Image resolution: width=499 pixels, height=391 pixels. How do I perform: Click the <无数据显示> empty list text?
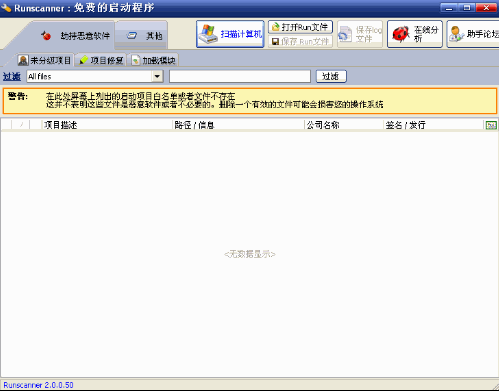click(x=250, y=254)
